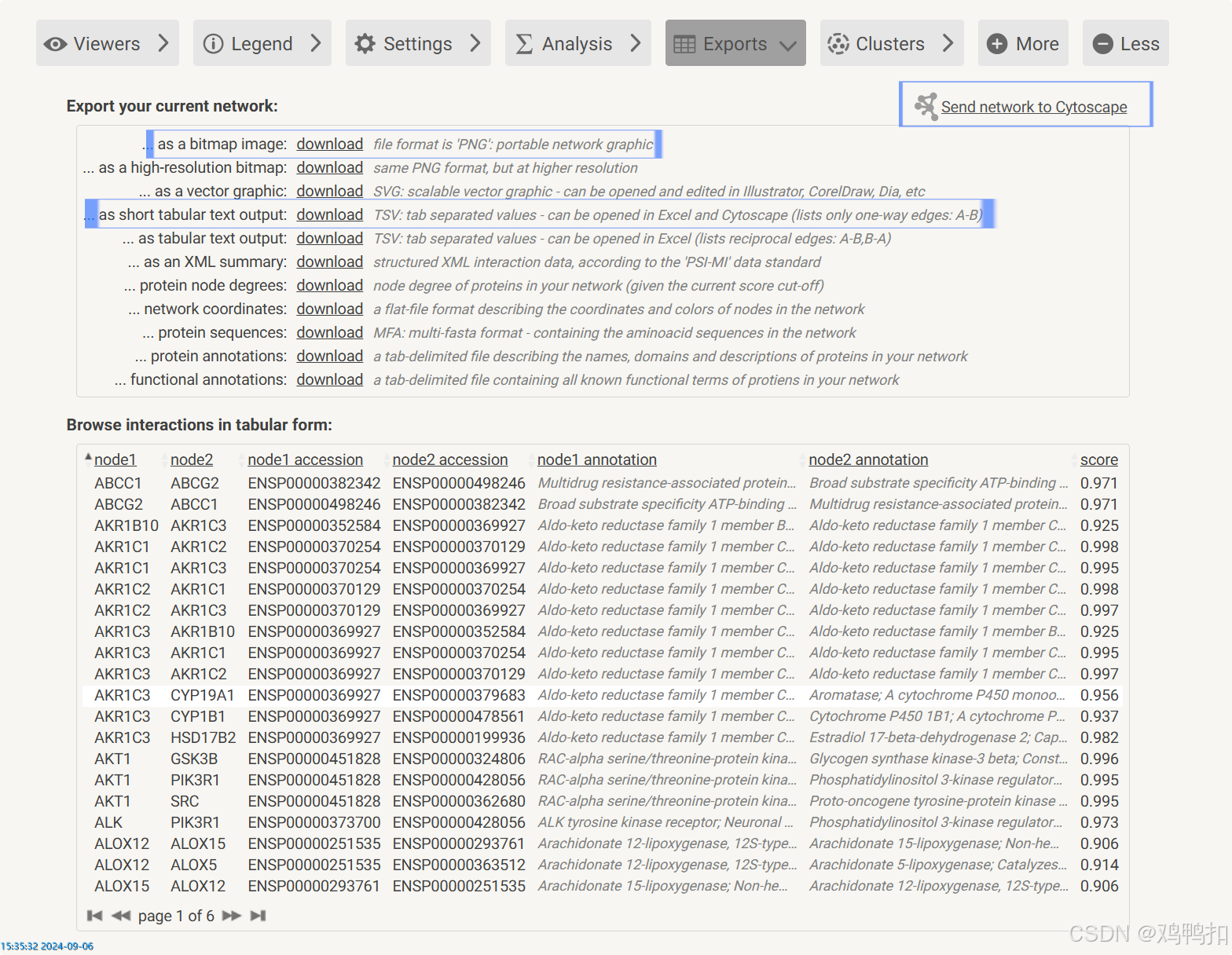The image size is (1232, 955).
Task: Open the Analysis tab
Action: pos(578,43)
